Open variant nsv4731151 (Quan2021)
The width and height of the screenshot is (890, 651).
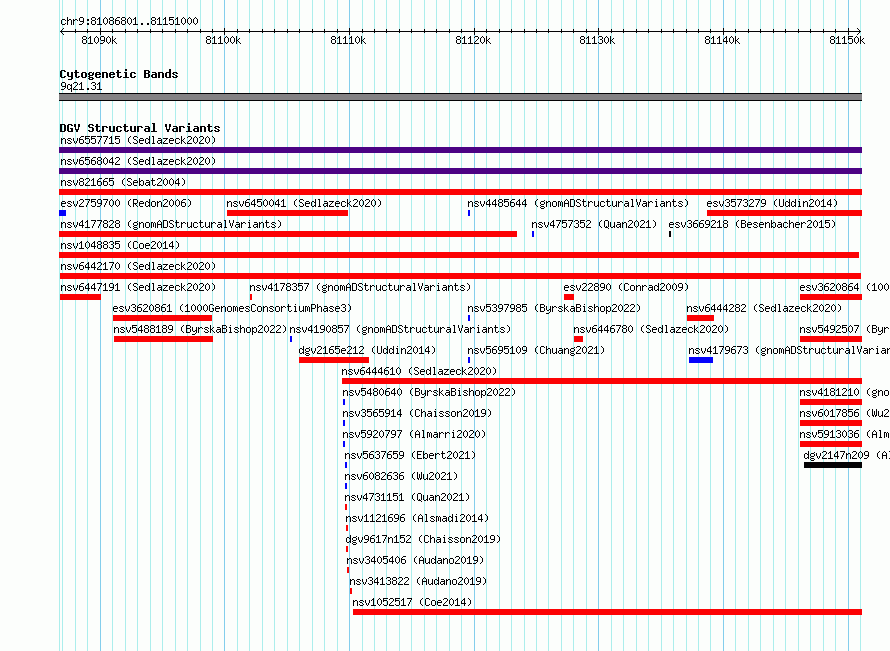pyautogui.click(x=408, y=497)
